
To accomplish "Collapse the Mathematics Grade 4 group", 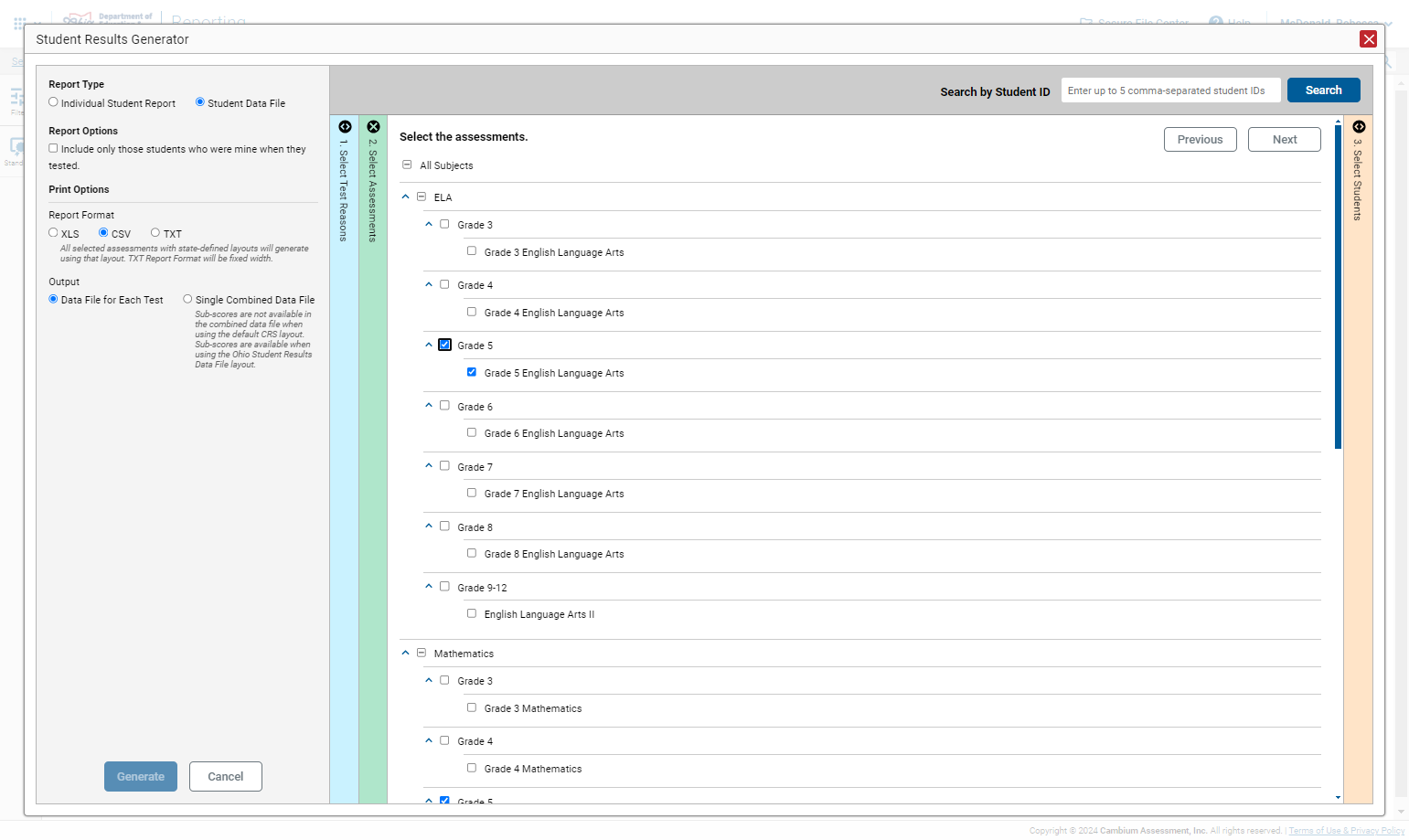I will click(x=428, y=740).
